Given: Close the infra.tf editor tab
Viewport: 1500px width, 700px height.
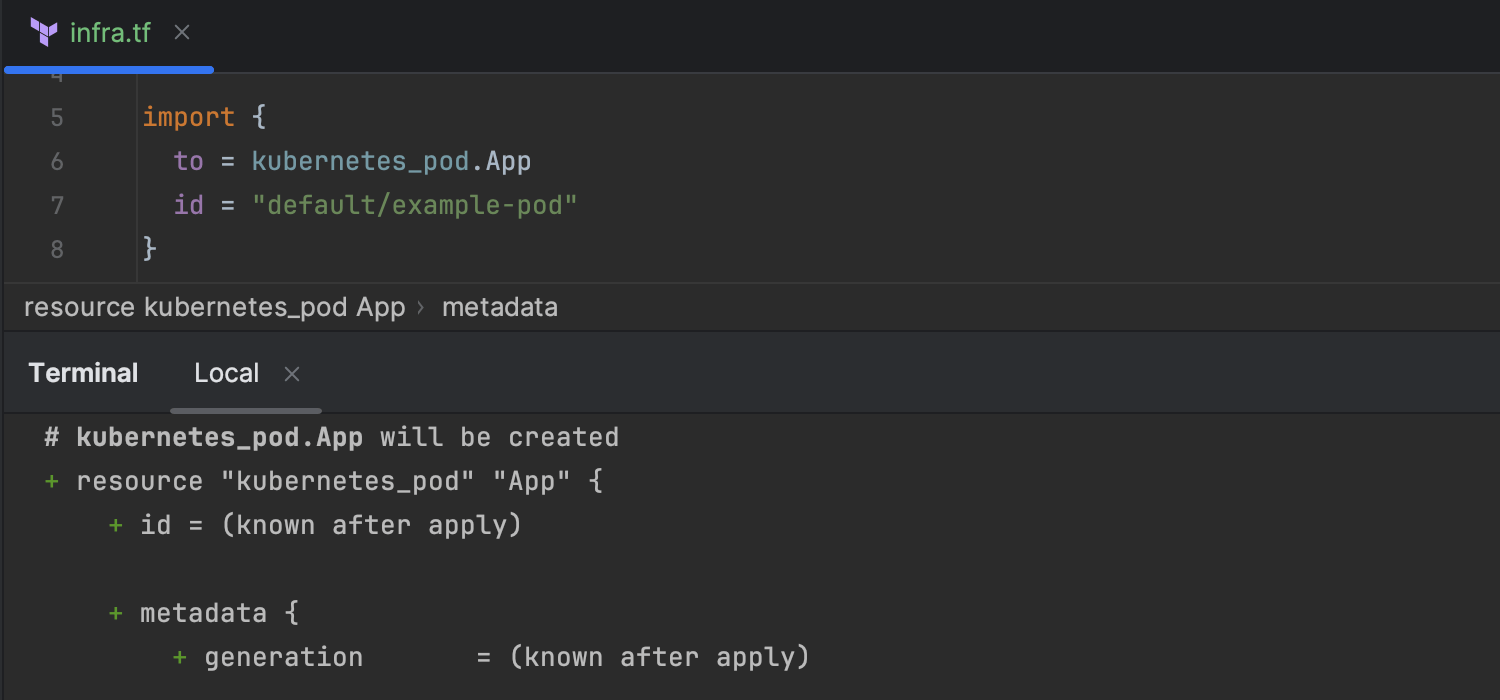Looking at the screenshot, I should click(x=182, y=33).
